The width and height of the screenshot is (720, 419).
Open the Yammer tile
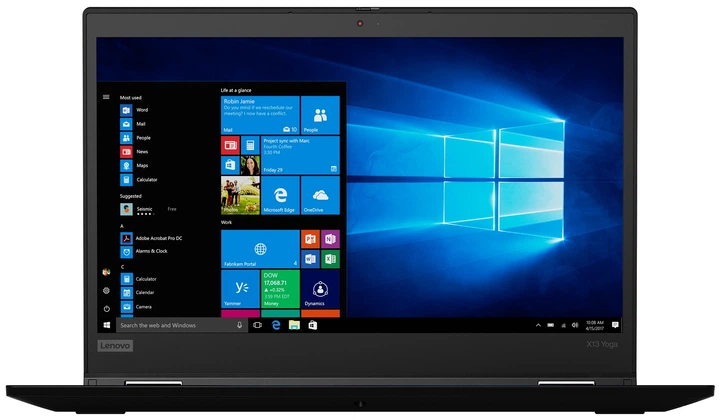tap(240, 289)
